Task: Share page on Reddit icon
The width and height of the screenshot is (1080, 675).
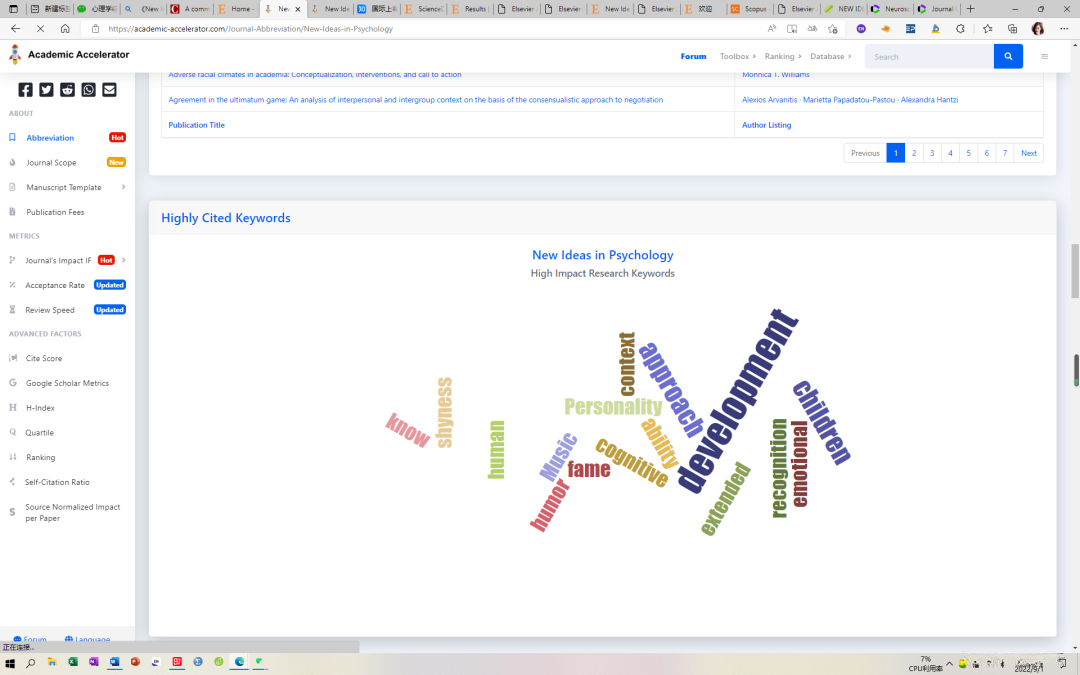Action: [68, 90]
